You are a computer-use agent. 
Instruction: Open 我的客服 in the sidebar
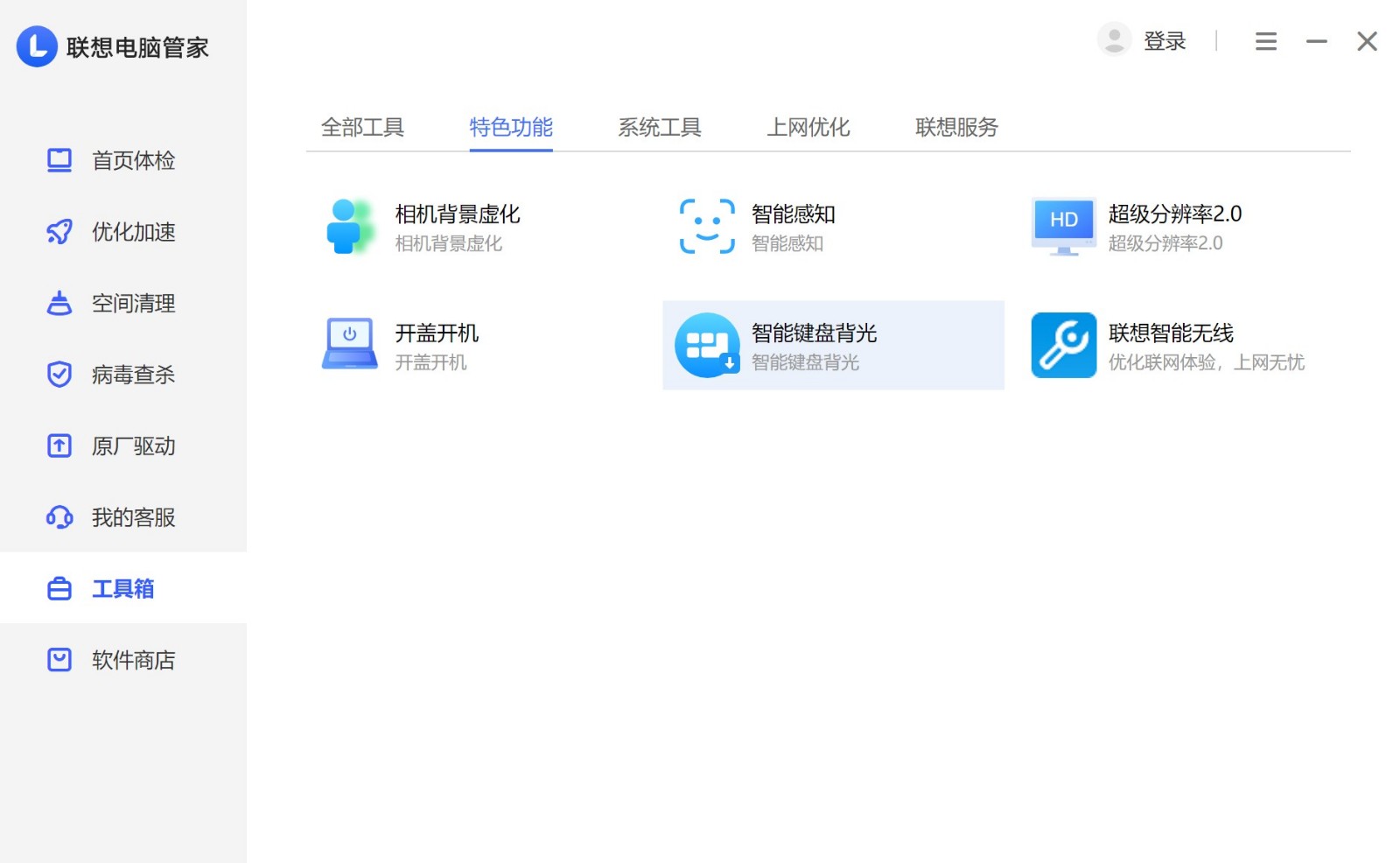[123, 517]
